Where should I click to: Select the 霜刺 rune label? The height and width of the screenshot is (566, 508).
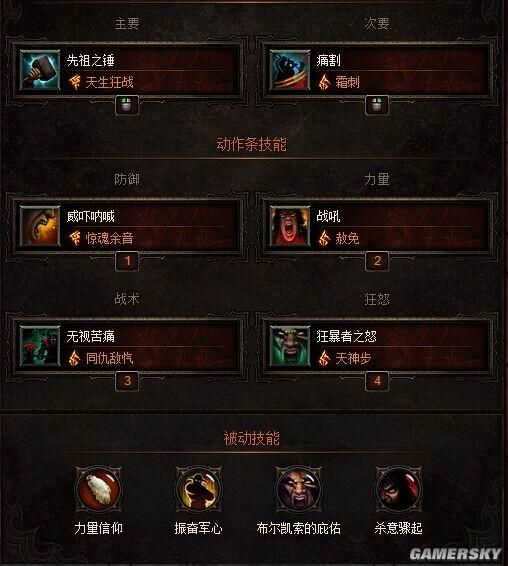pyautogui.click(x=347, y=82)
